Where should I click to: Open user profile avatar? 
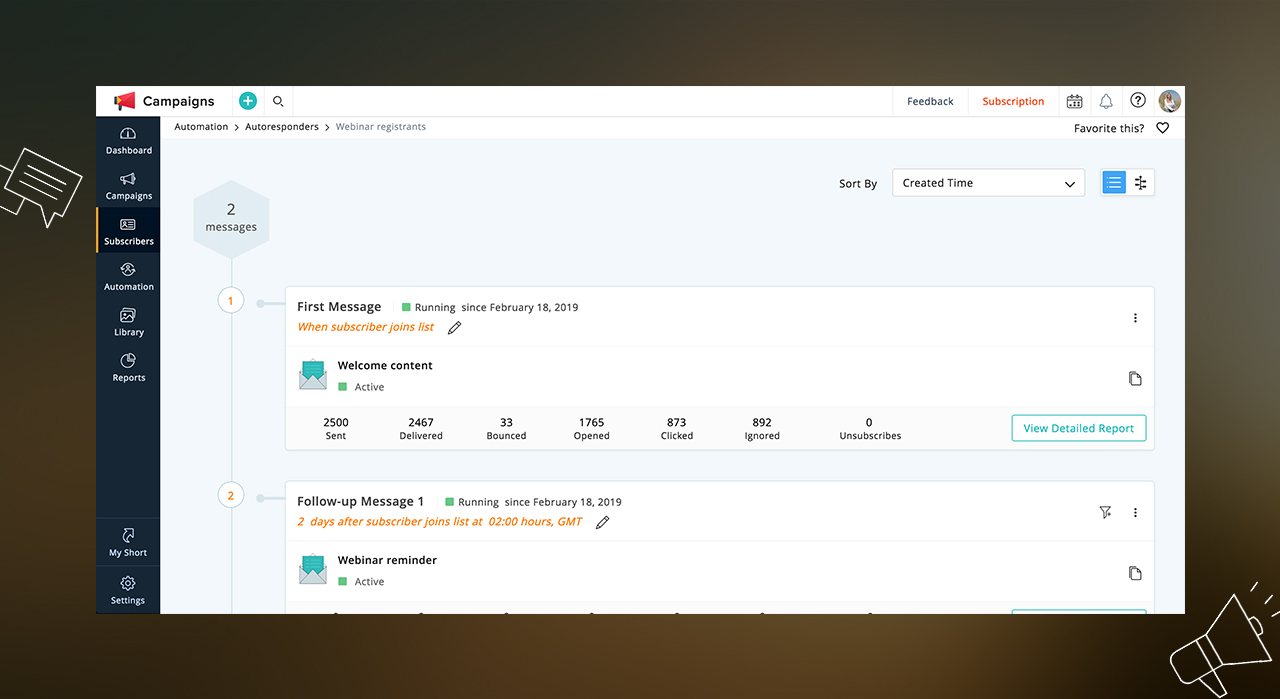(1169, 101)
